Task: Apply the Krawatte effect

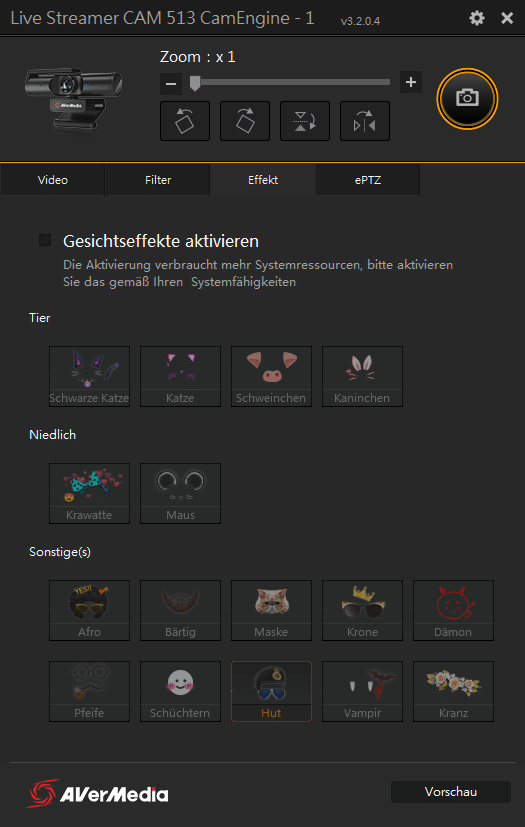Action: coord(89,494)
